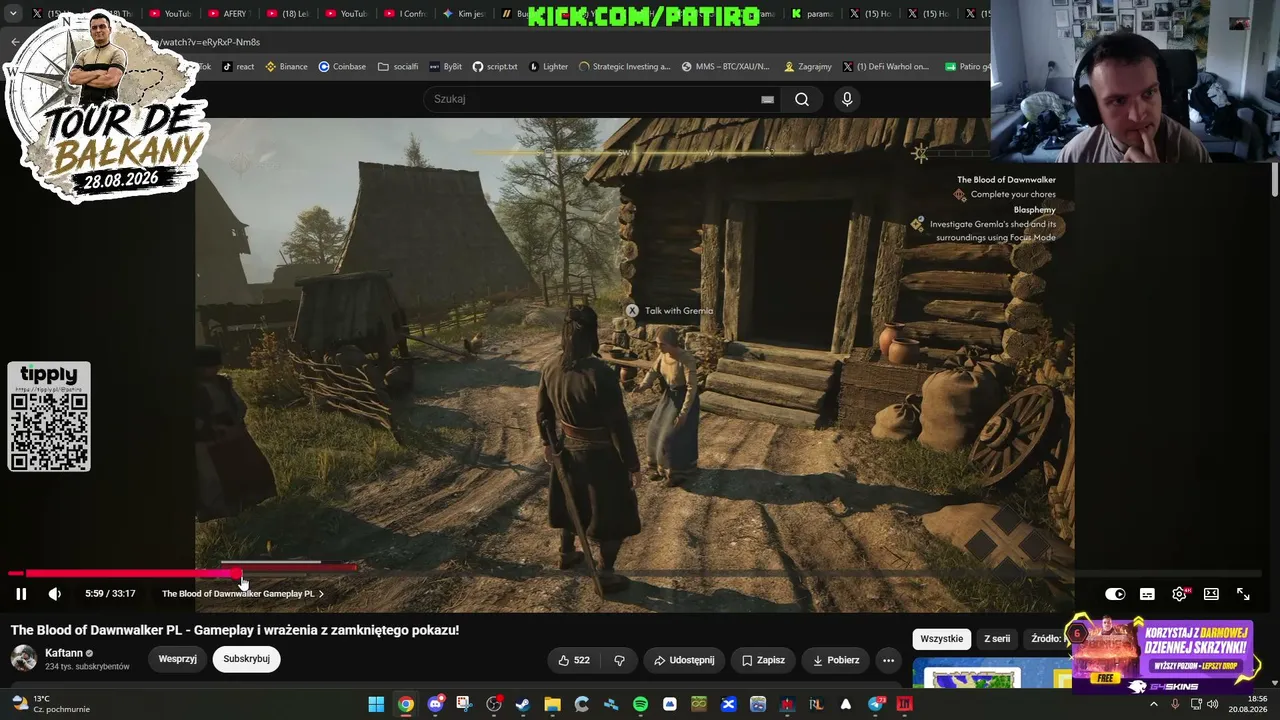
Task: Switch to the AFERY browser tab
Action: point(229,14)
